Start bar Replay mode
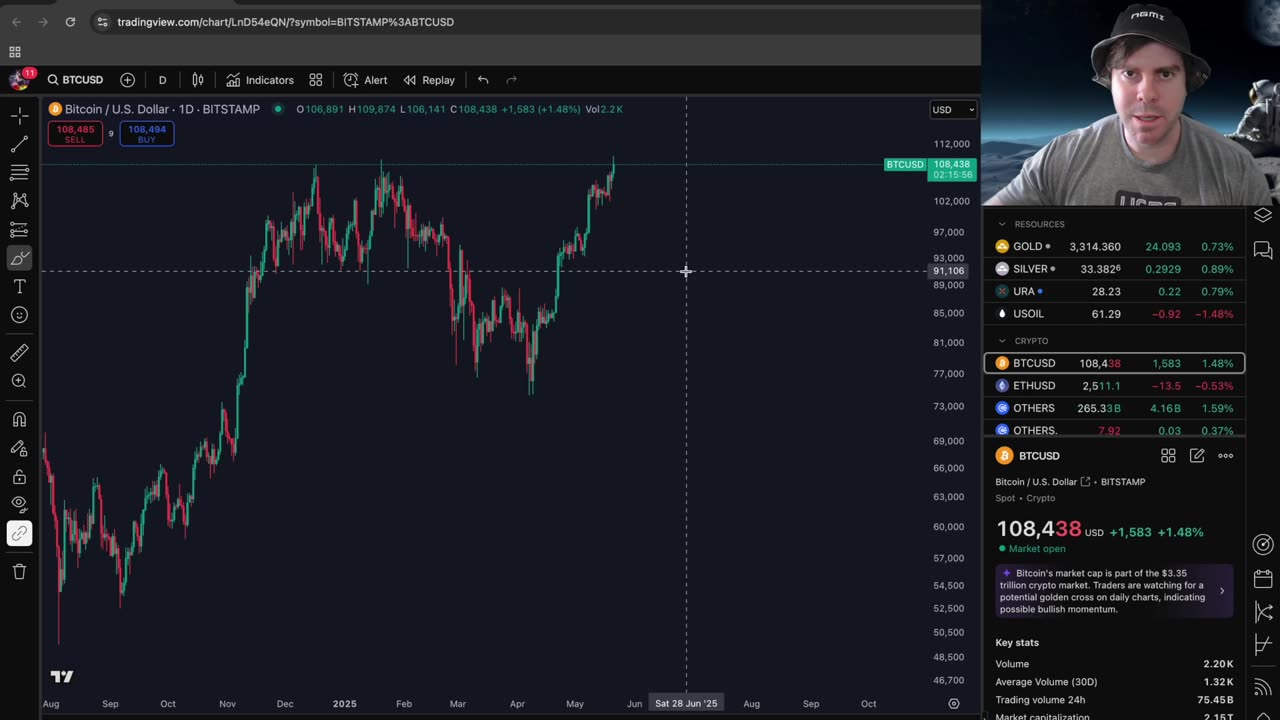 429,80
